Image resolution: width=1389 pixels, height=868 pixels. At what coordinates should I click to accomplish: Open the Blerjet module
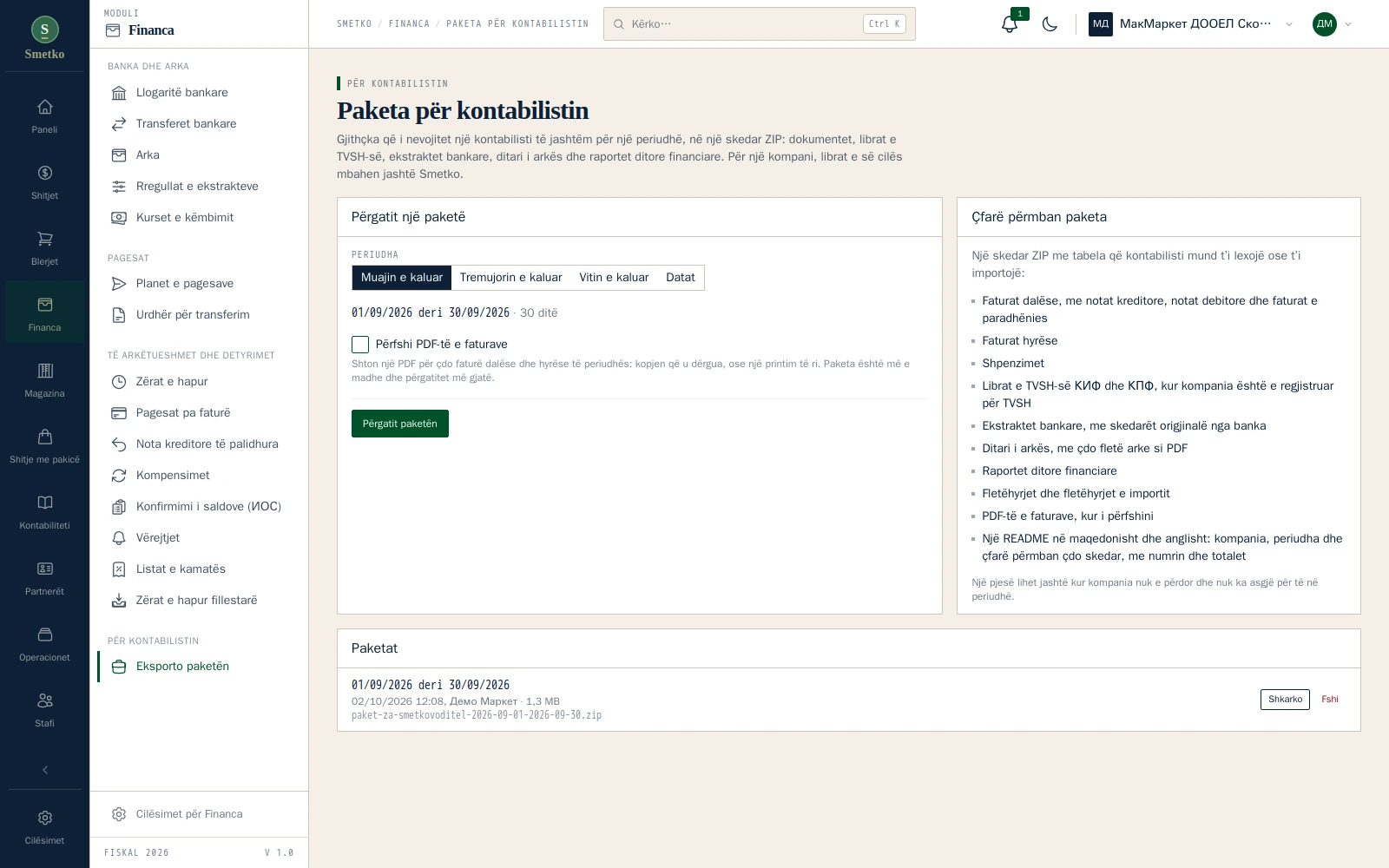[44, 248]
